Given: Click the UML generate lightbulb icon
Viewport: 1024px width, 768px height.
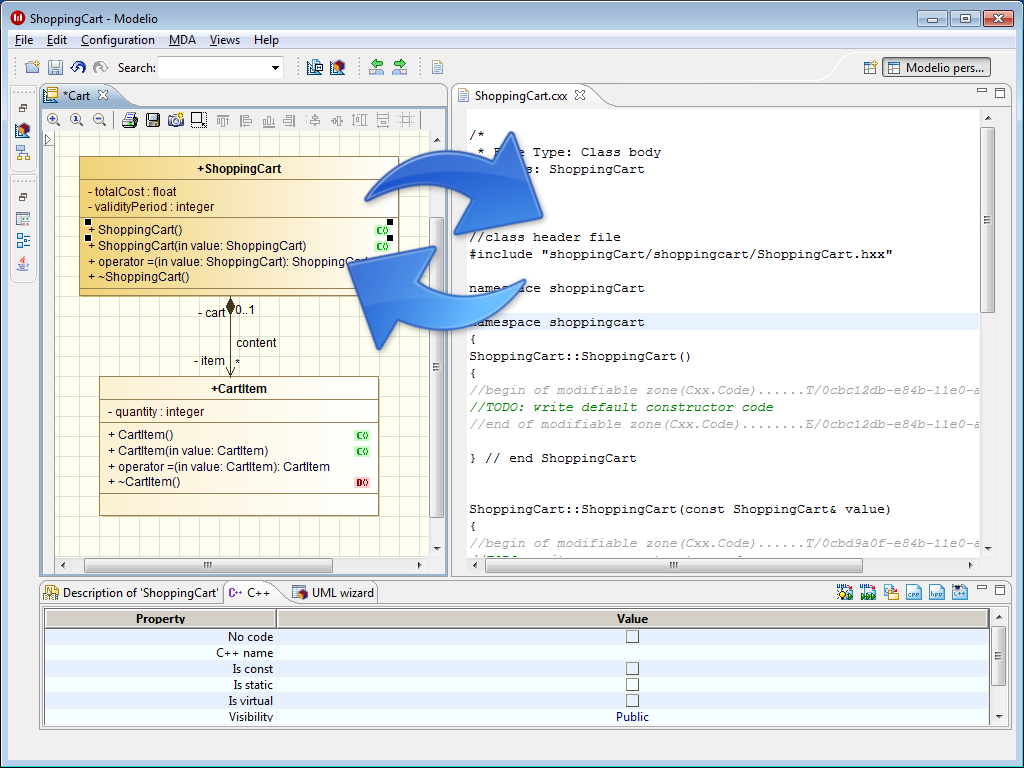Looking at the screenshot, I should coord(844,592).
